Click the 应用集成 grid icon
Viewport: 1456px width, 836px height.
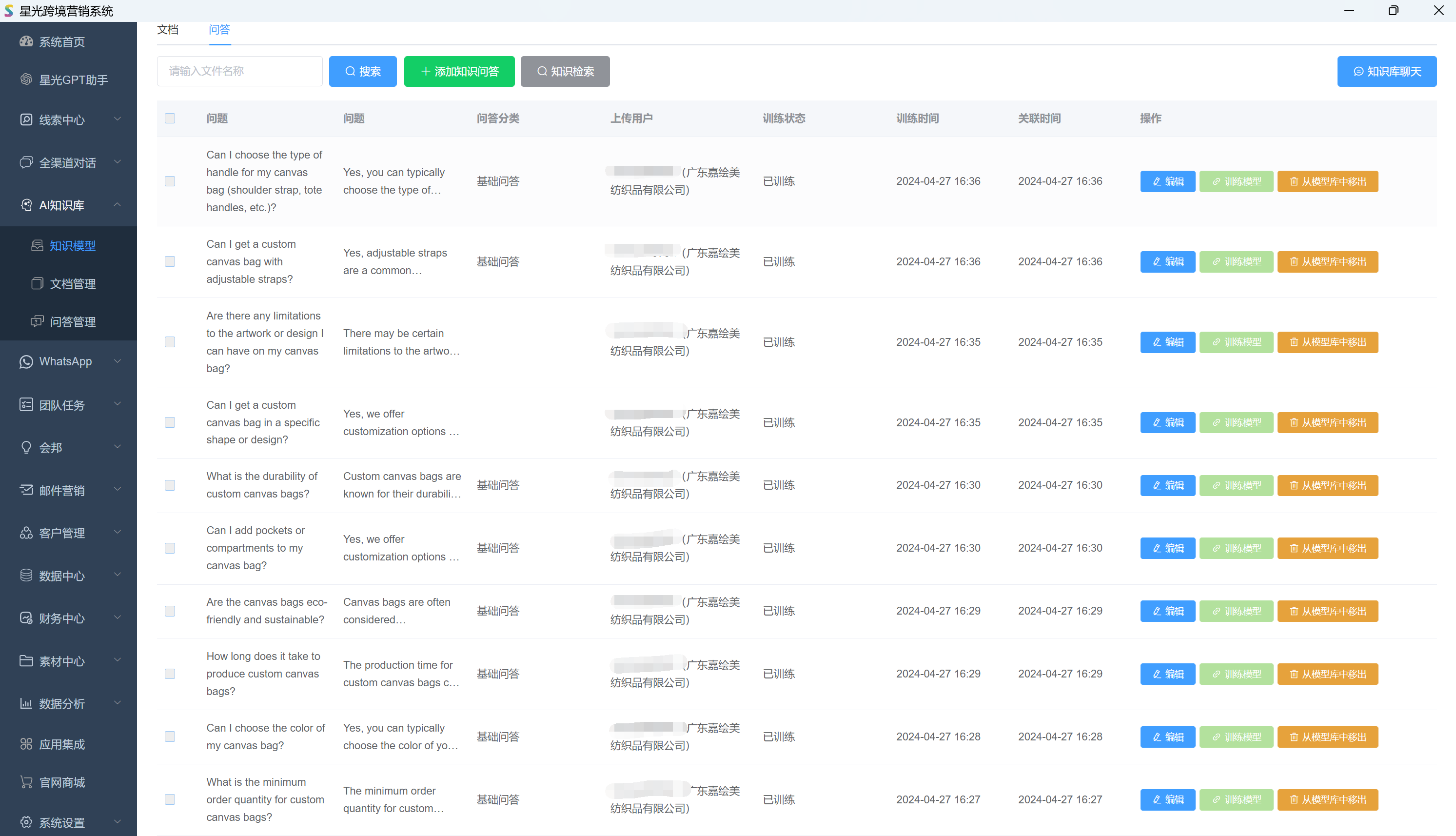(x=26, y=744)
